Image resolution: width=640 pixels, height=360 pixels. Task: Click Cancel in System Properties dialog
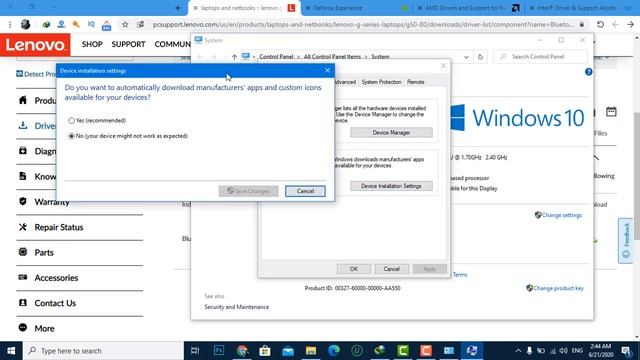pos(391,269)
